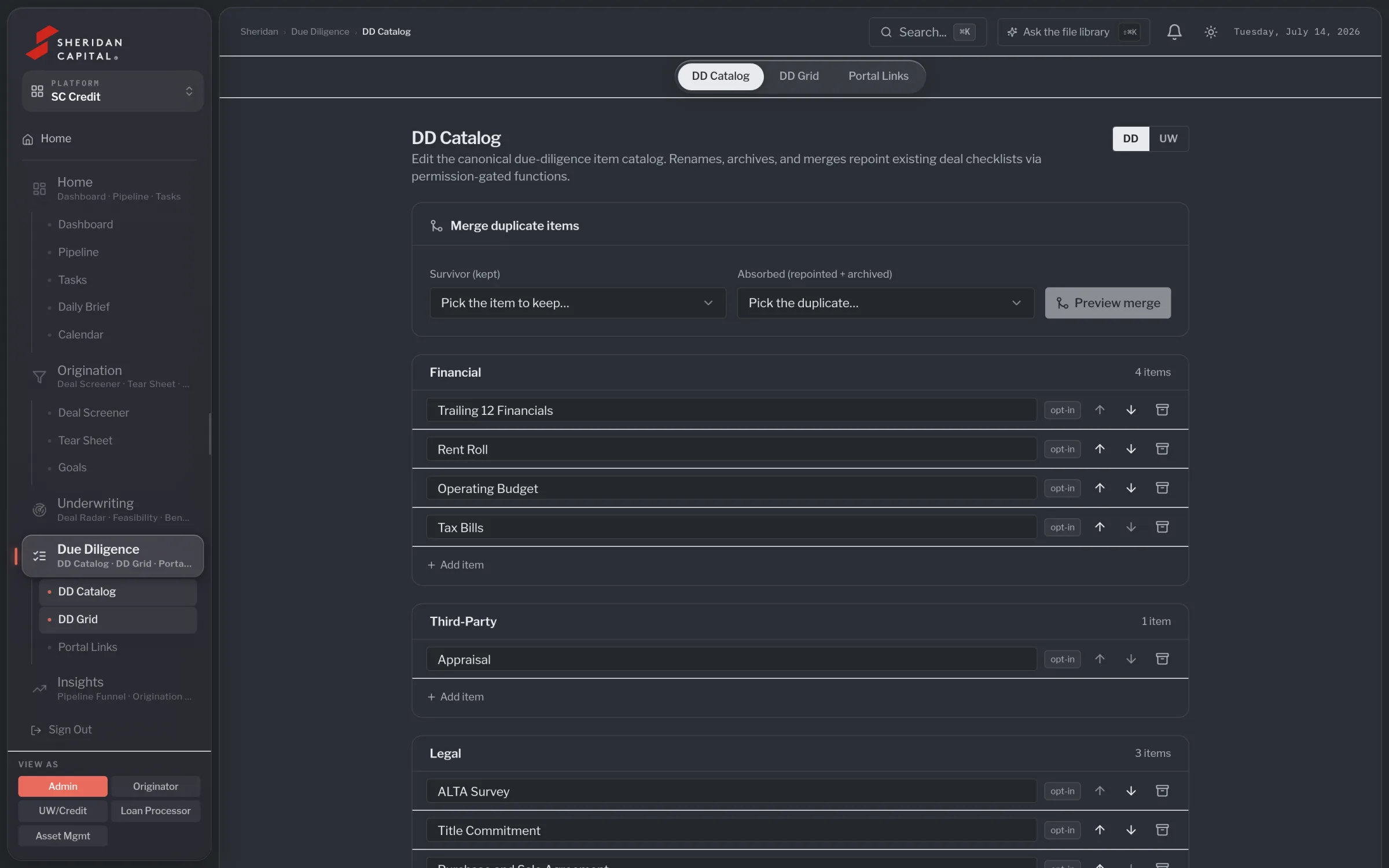This screenshot has width=1389, height=868.
Task: Click the Sheridan Capital logo
Action: (x=74, y=43)
